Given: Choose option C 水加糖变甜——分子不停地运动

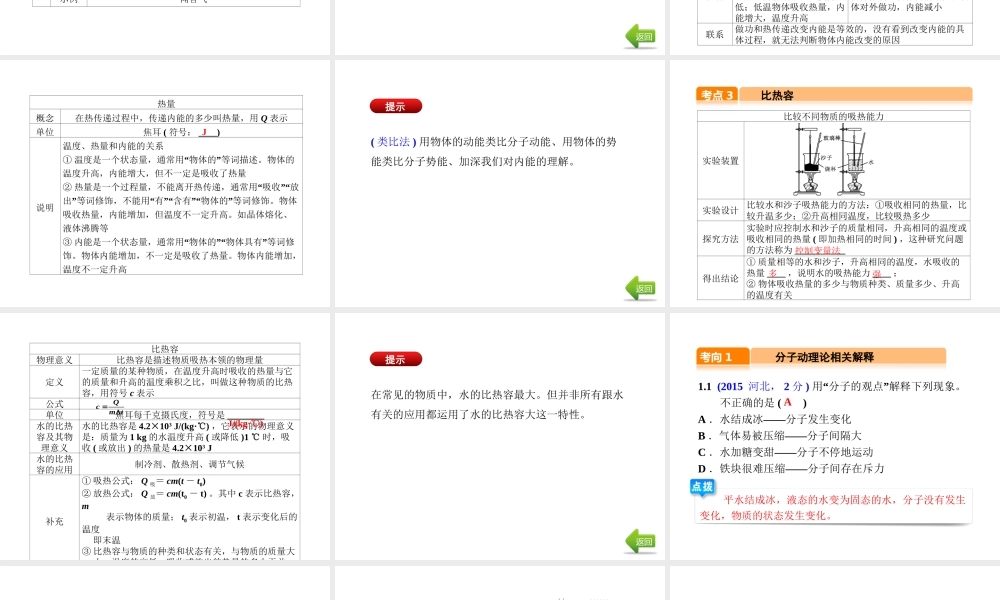Looking at the screenshot, I should tap(785, 452).
